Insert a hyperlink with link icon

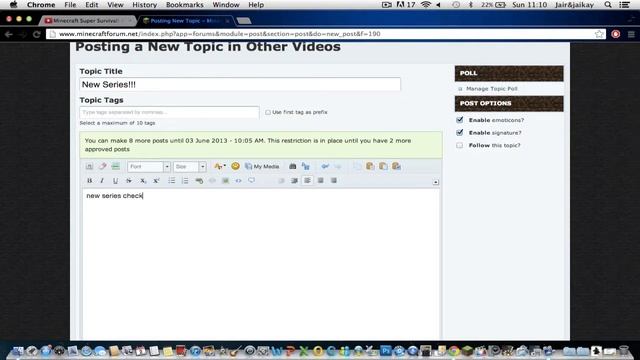click(x=199, y=180)
